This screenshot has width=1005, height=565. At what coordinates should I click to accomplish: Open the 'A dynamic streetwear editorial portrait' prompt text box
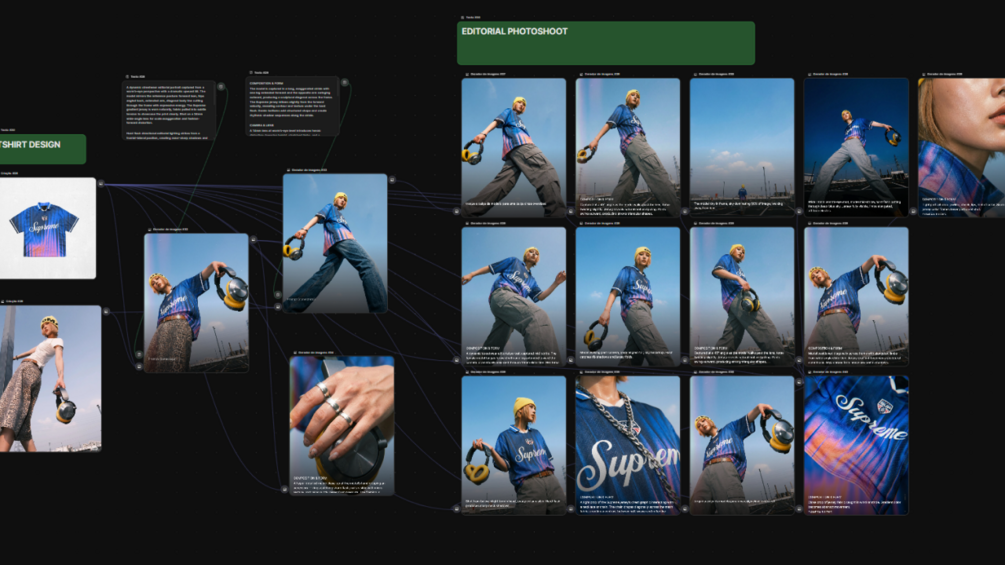point(169,110)
